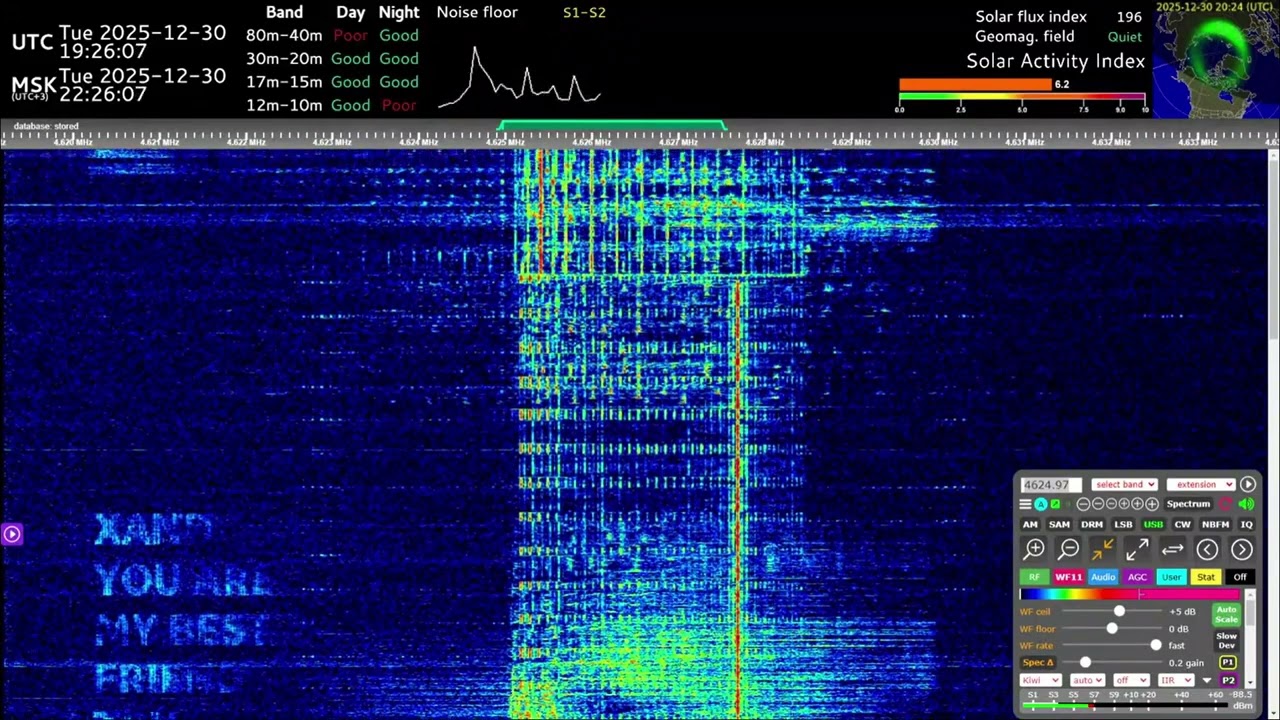Toggle the Spectrum display button

pyautogui.click(x=1188, y=504)
